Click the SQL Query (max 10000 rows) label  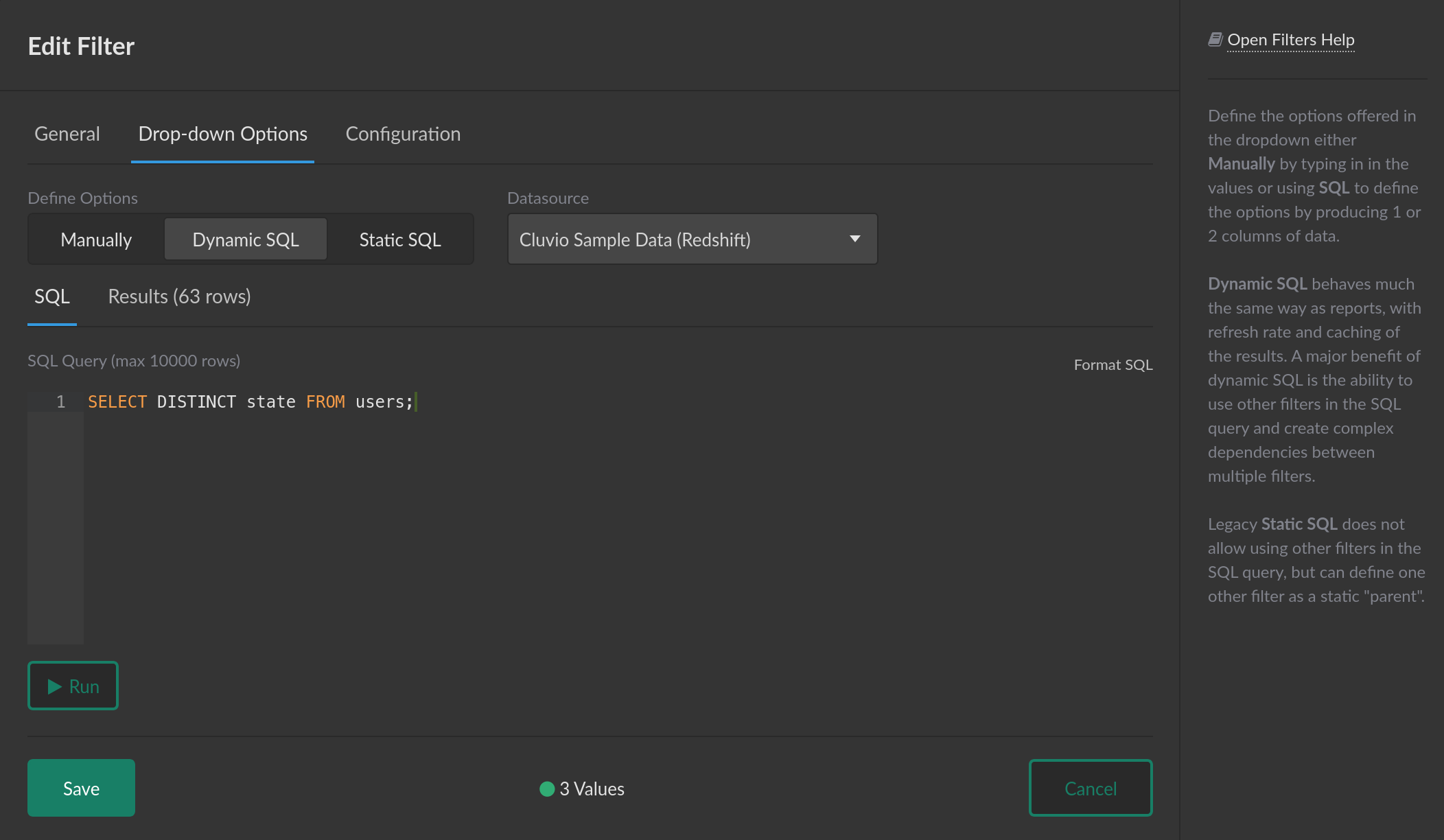click(134, 361)
